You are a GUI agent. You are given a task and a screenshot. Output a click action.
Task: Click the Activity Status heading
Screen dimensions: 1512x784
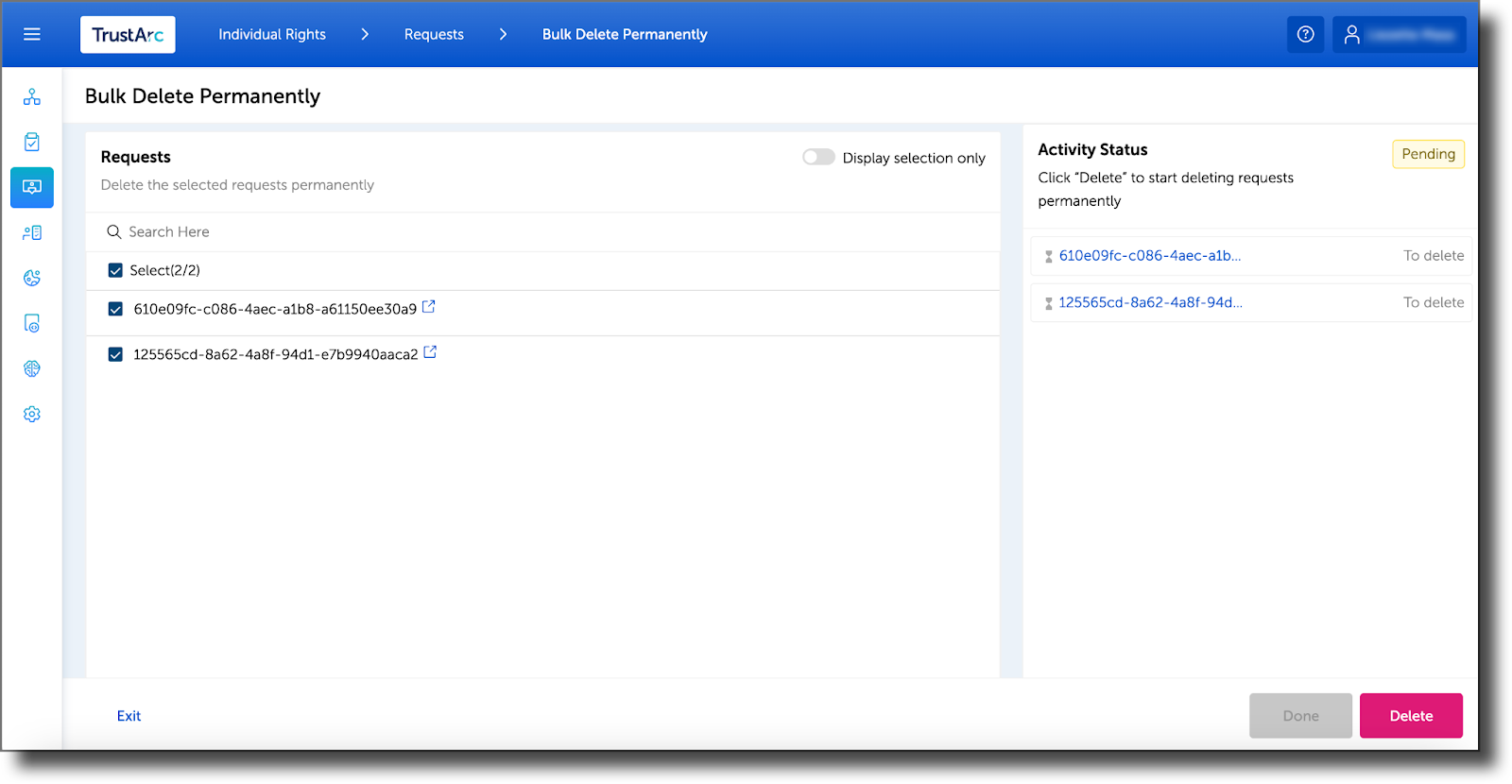point(1092,149)
